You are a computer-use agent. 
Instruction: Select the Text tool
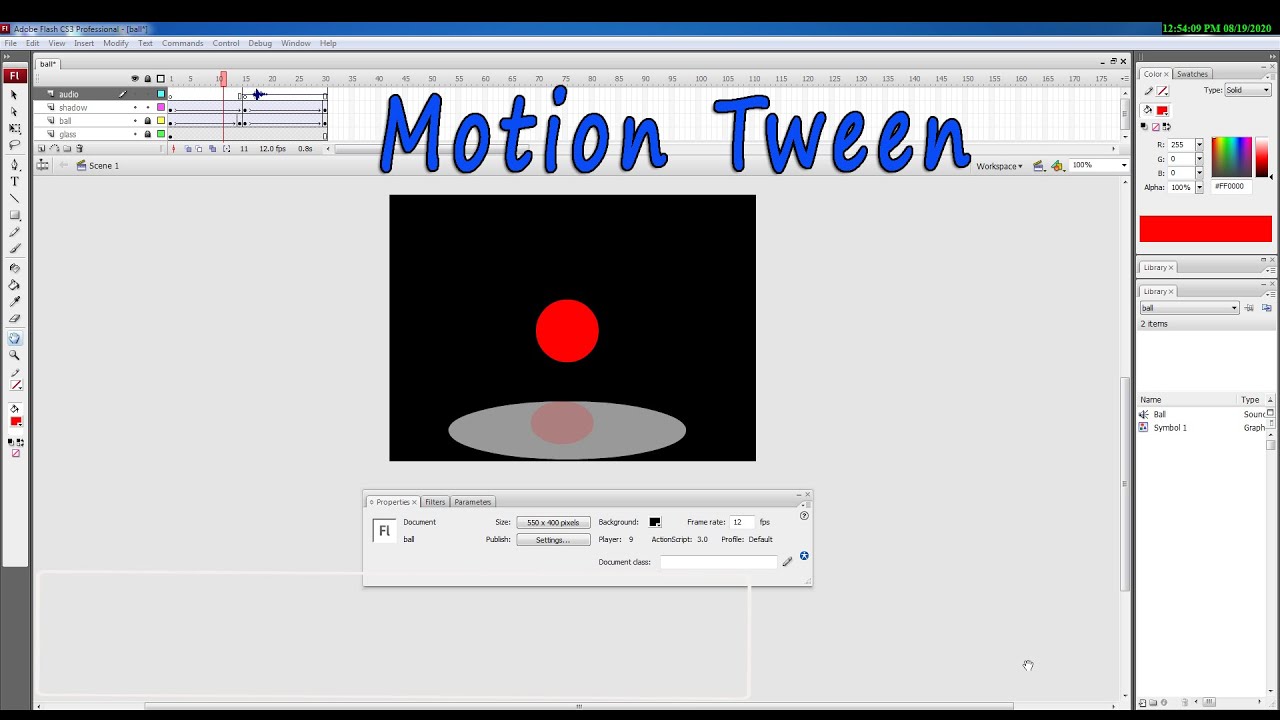click(x=14, y=182)
